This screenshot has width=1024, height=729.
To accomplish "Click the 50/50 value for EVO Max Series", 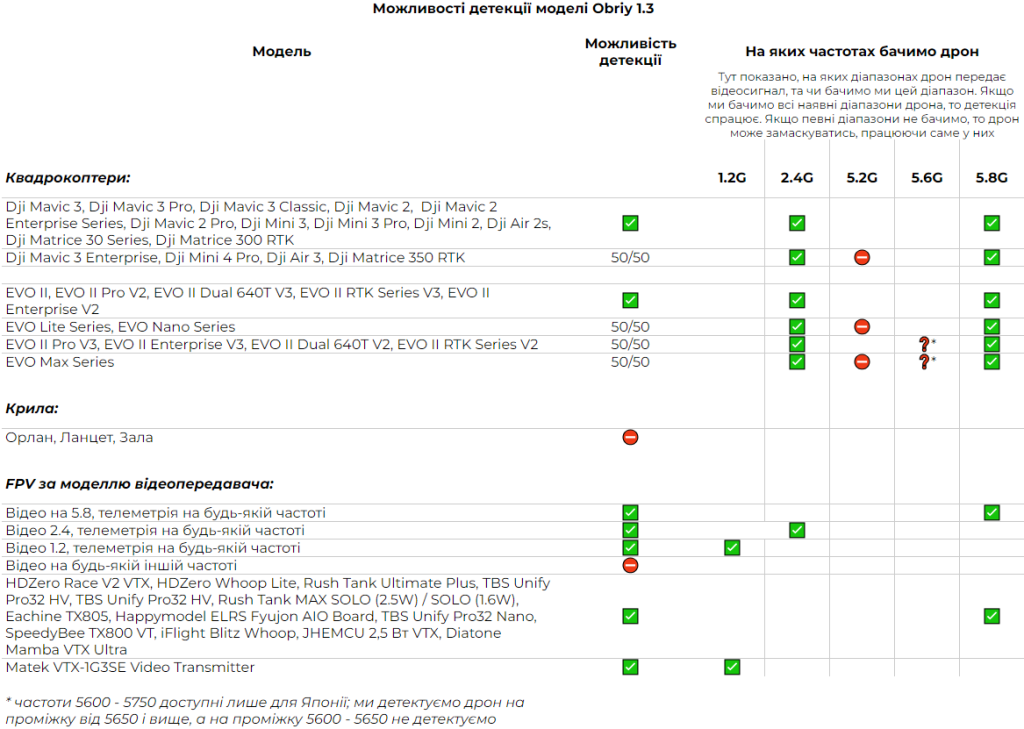I will [630, 361].
